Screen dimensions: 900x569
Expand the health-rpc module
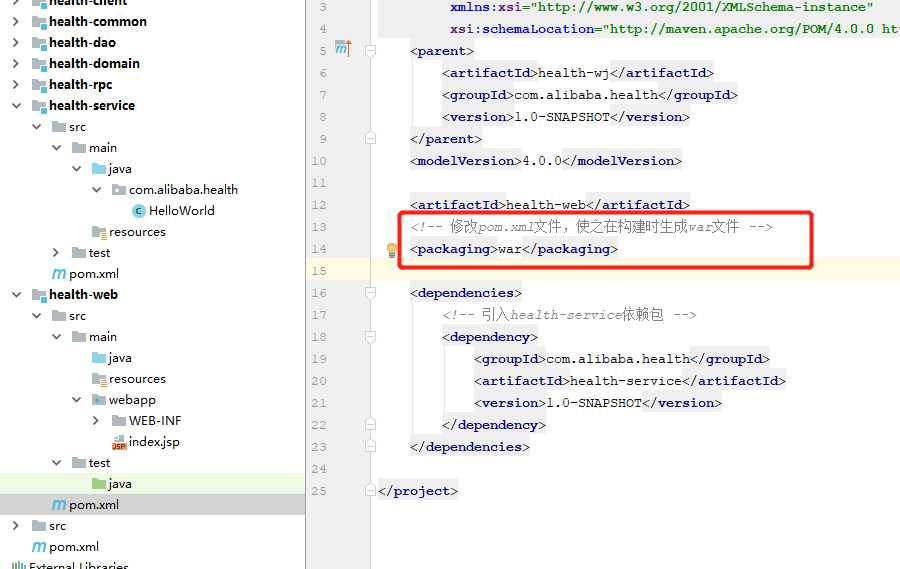15,84
